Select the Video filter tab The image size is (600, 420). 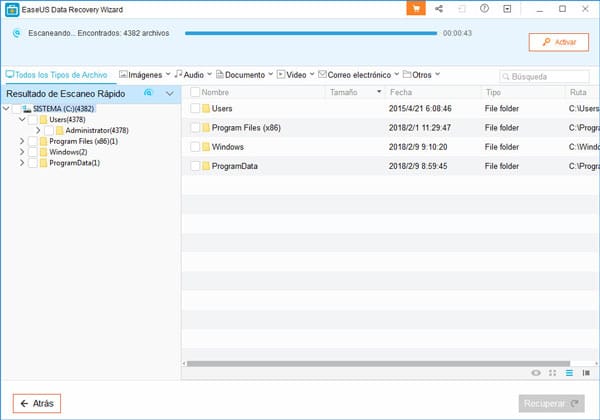click(x=292, y=75)
